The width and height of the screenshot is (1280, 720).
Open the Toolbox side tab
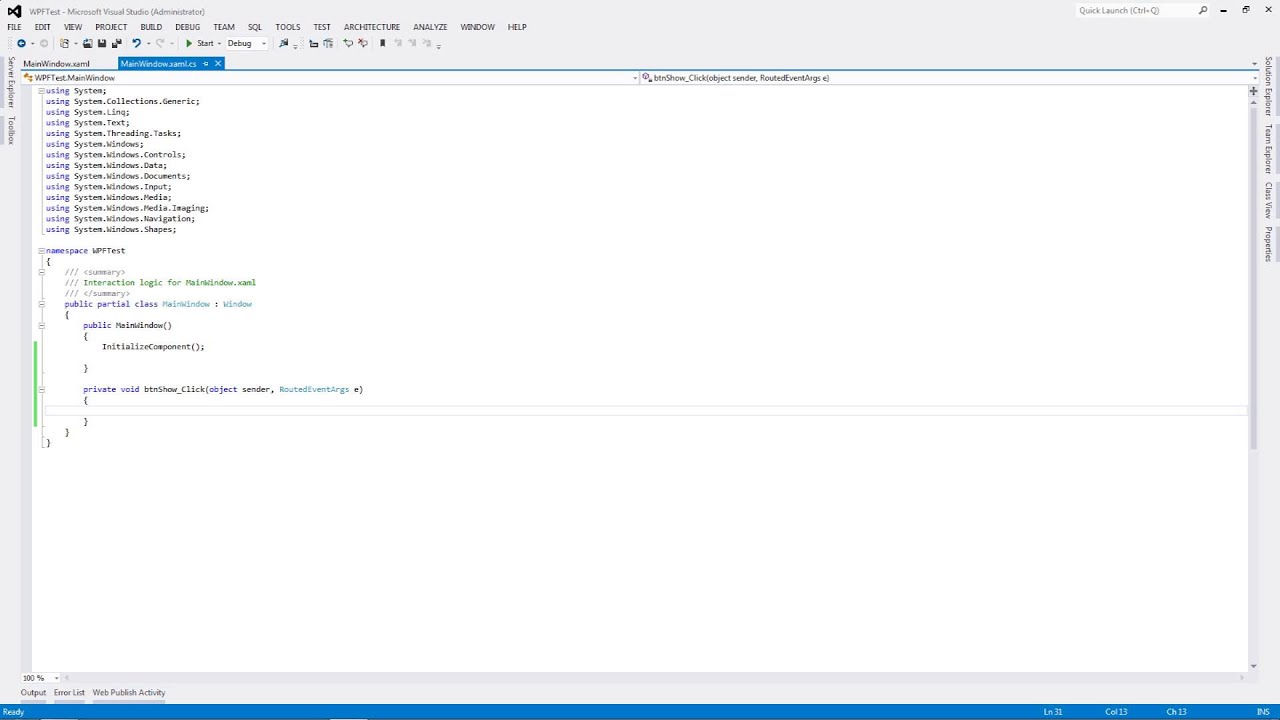(11, 130)
